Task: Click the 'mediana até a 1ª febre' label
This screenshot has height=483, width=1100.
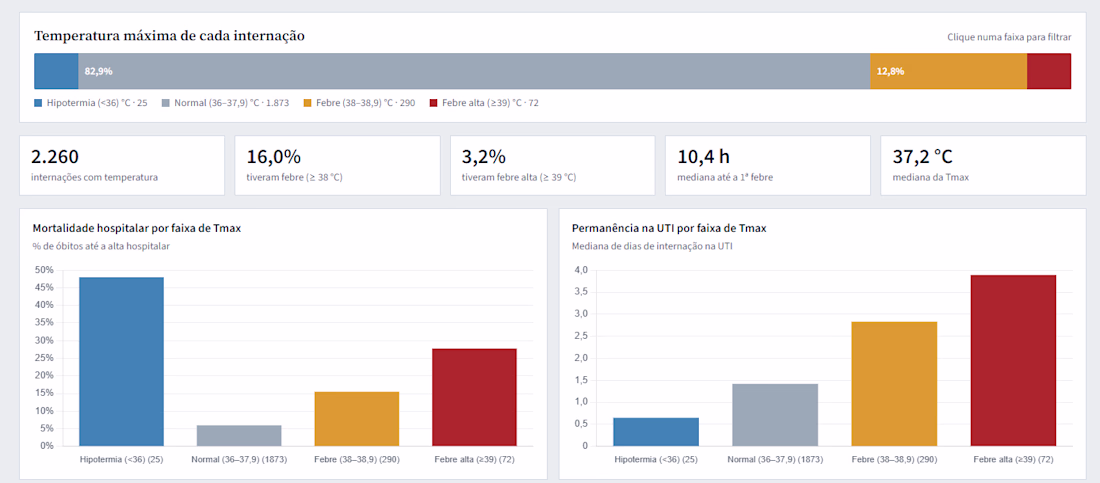Action: click(725, 178)
